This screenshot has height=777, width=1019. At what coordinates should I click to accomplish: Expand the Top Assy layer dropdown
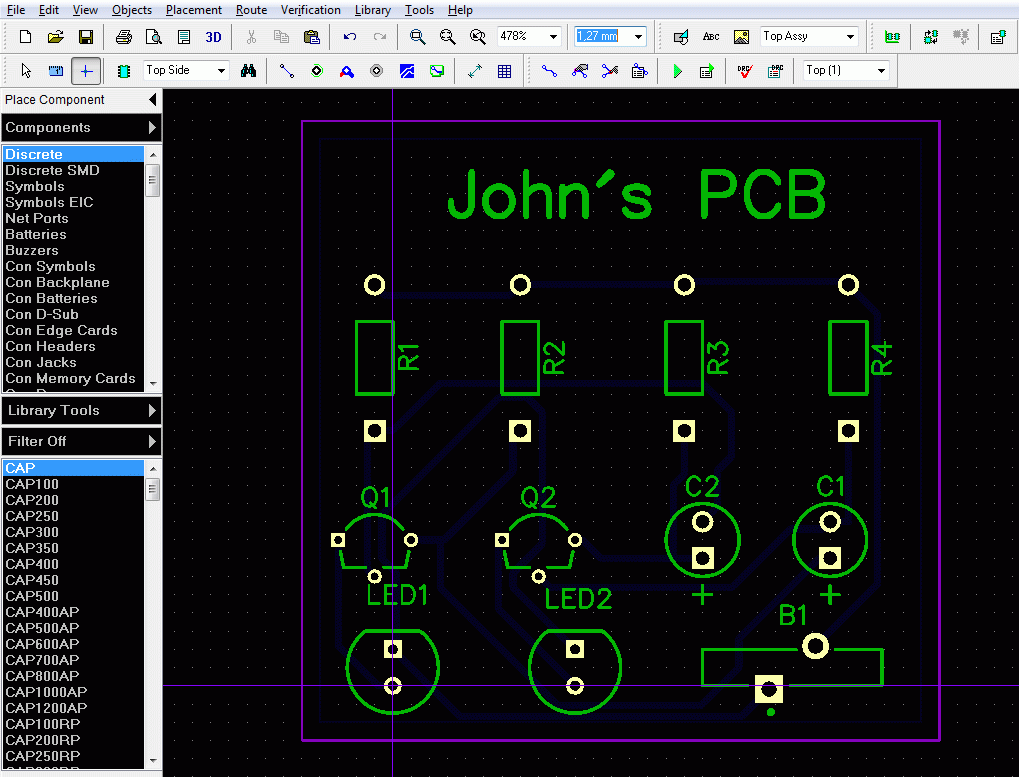click(850, 36)
